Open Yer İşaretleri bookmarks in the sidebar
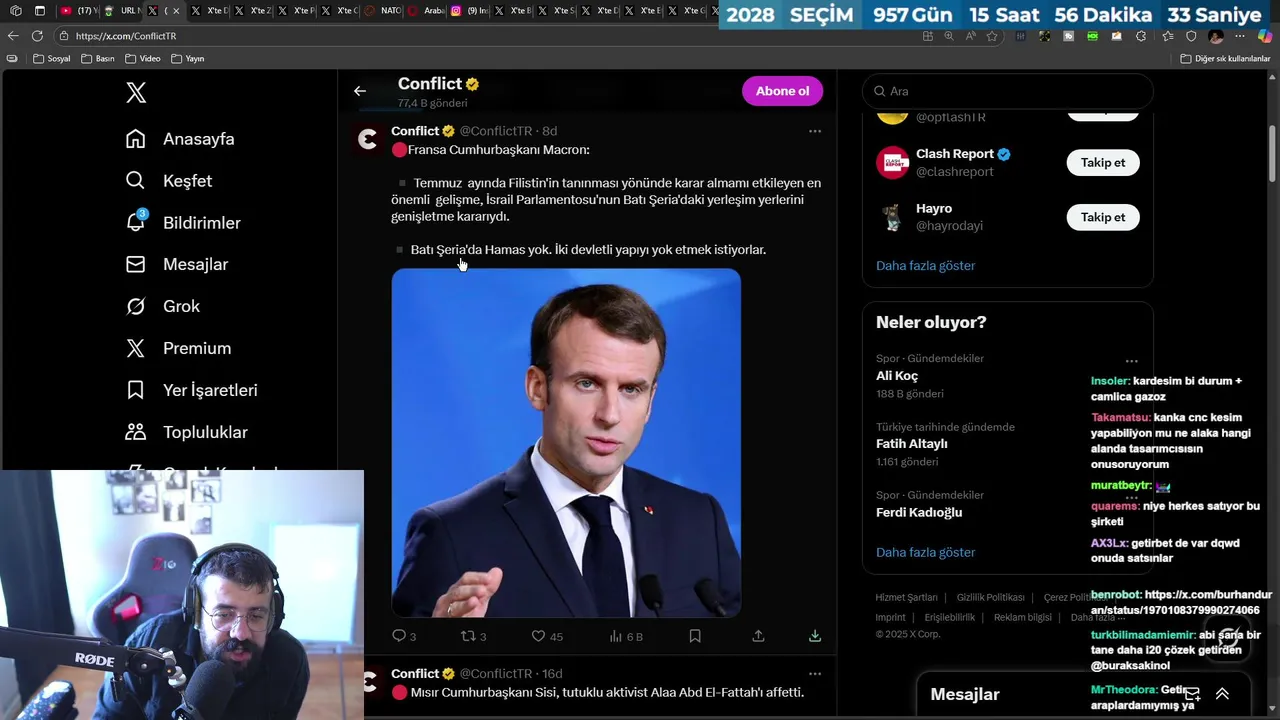This screenshot has height=720, width=1280. 192,391
